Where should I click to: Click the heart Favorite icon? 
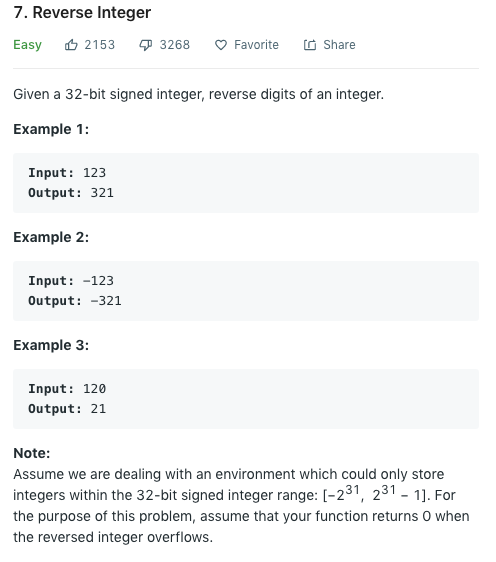[x=221, y=45]
